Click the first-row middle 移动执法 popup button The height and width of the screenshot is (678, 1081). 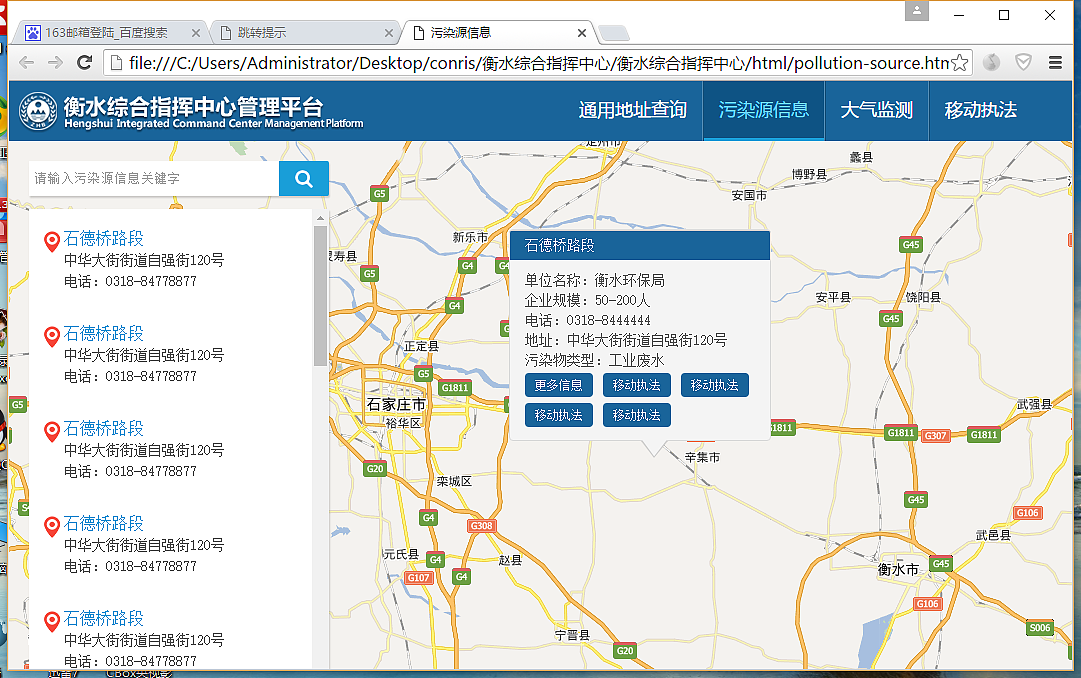[x=636, y=385]
